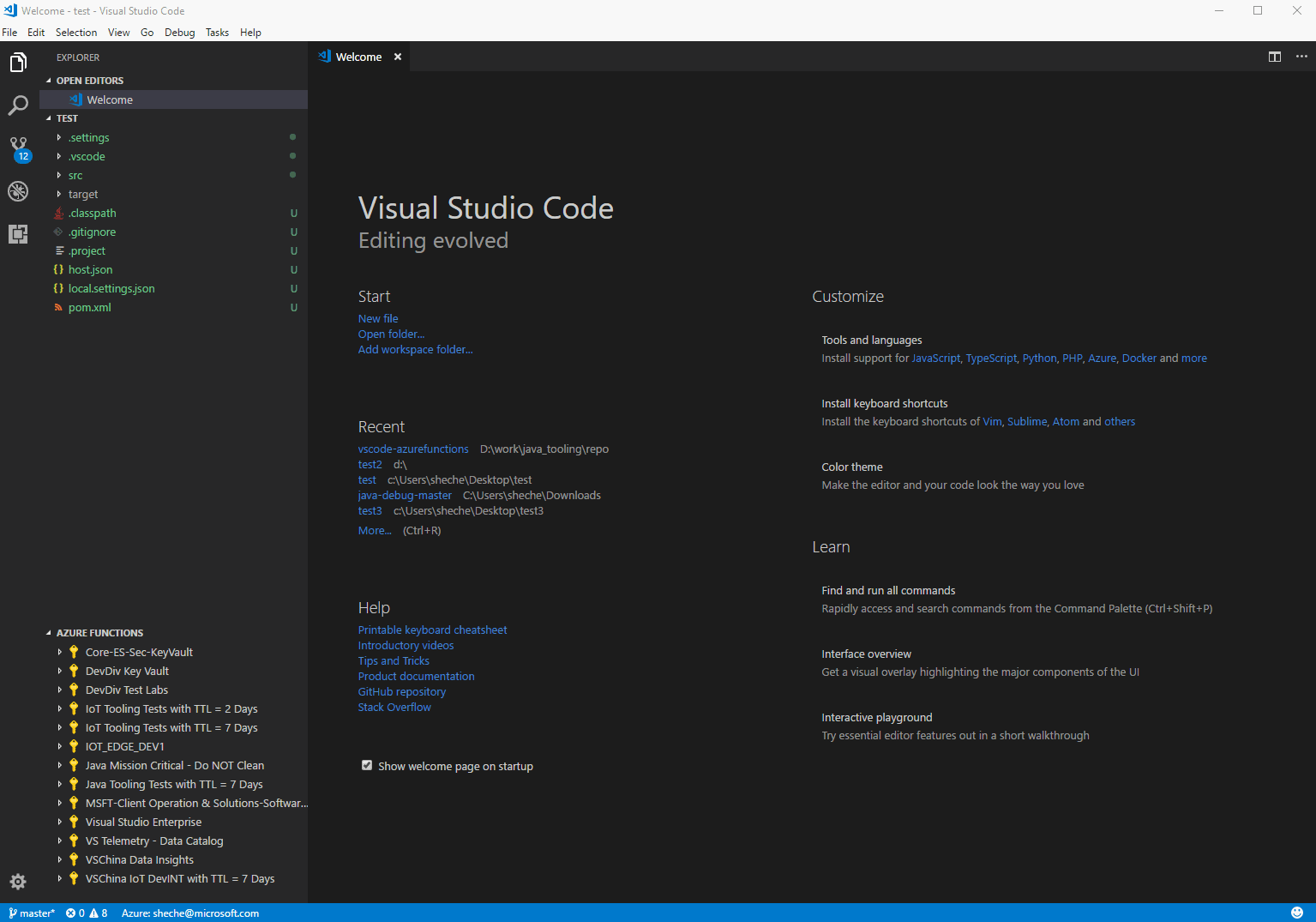Open the Explorer view in activity bar

18,63
